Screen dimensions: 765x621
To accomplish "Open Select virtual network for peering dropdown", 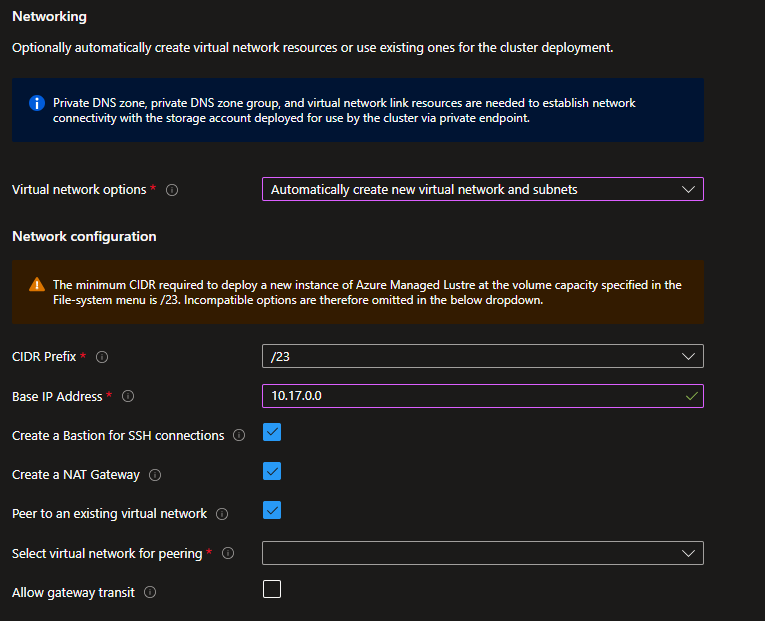I will [481, 553].
